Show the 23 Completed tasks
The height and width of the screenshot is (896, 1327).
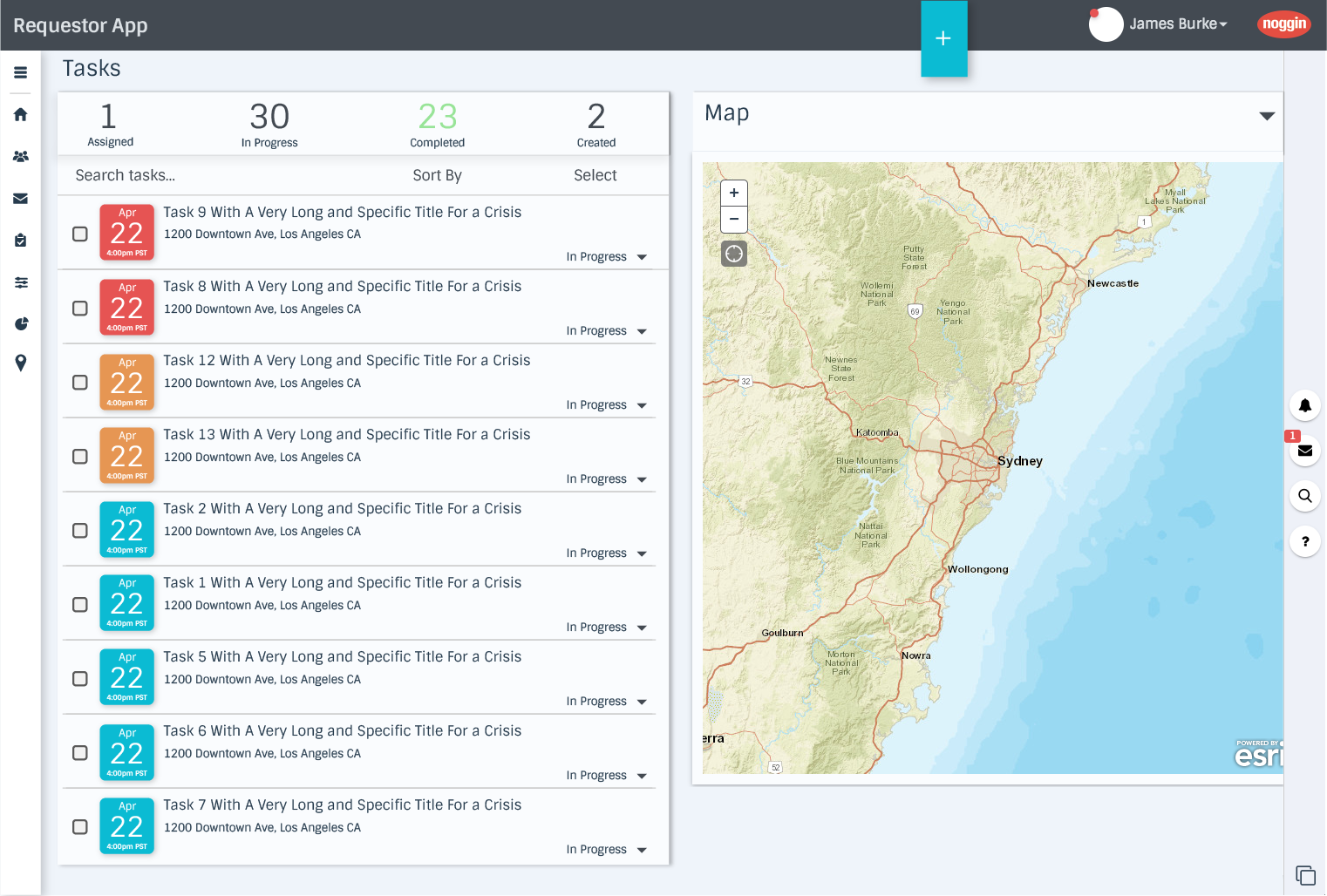(x=437, y=124)
